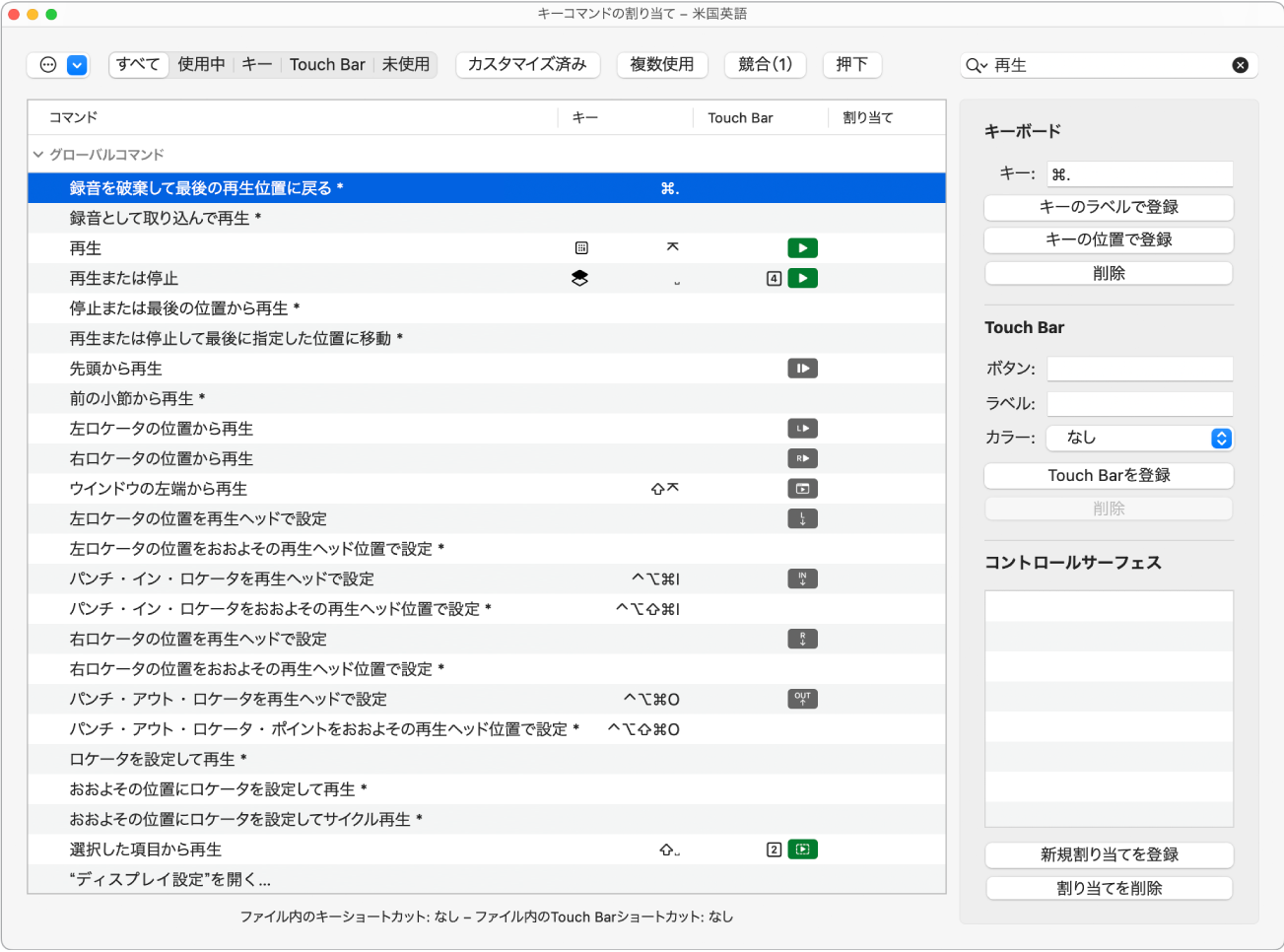Clear the 再生 search field
The height and width of the screenshot is (952, 1284).
(1241, 65)
